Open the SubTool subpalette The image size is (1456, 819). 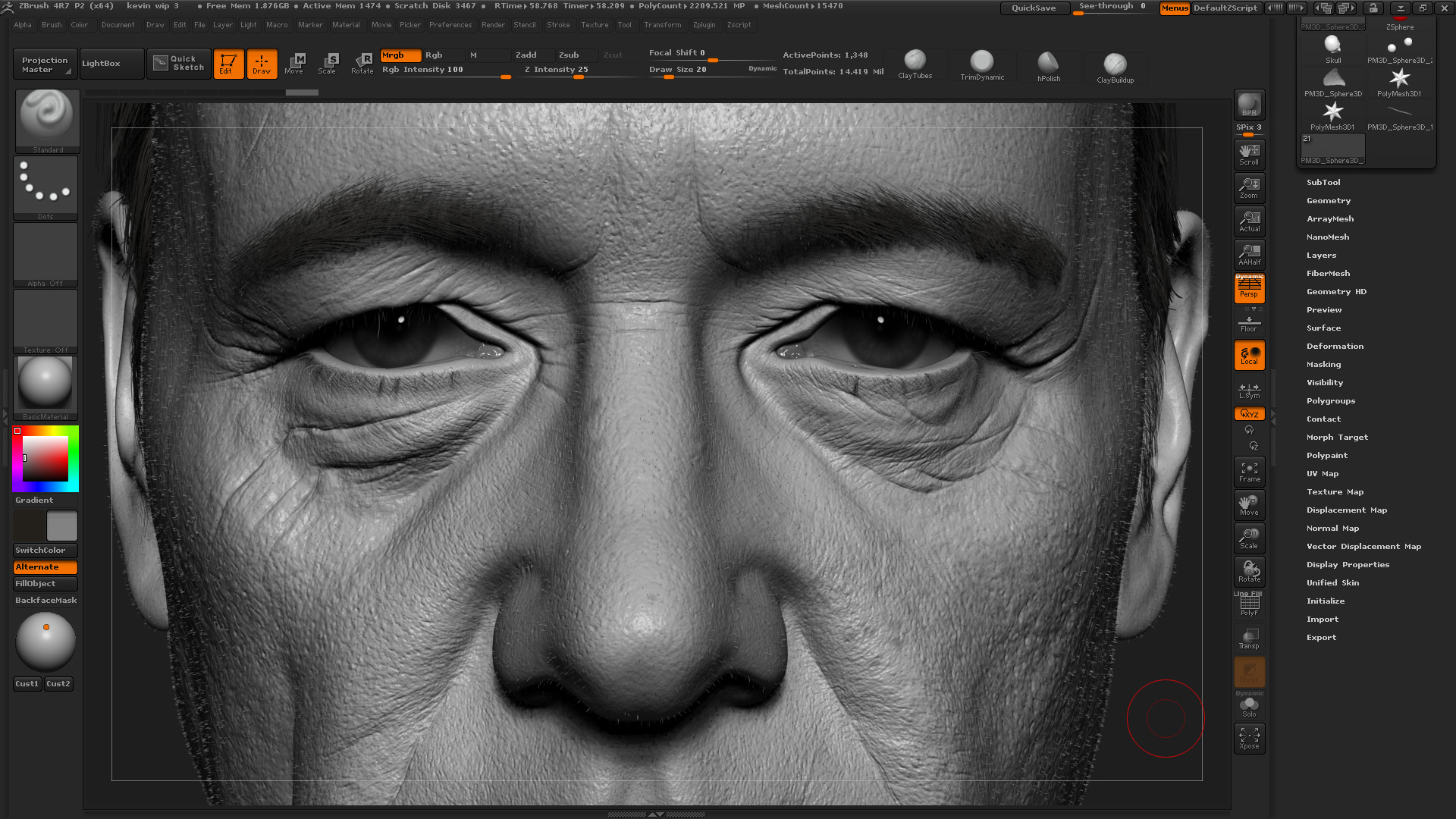point(1323,182)
